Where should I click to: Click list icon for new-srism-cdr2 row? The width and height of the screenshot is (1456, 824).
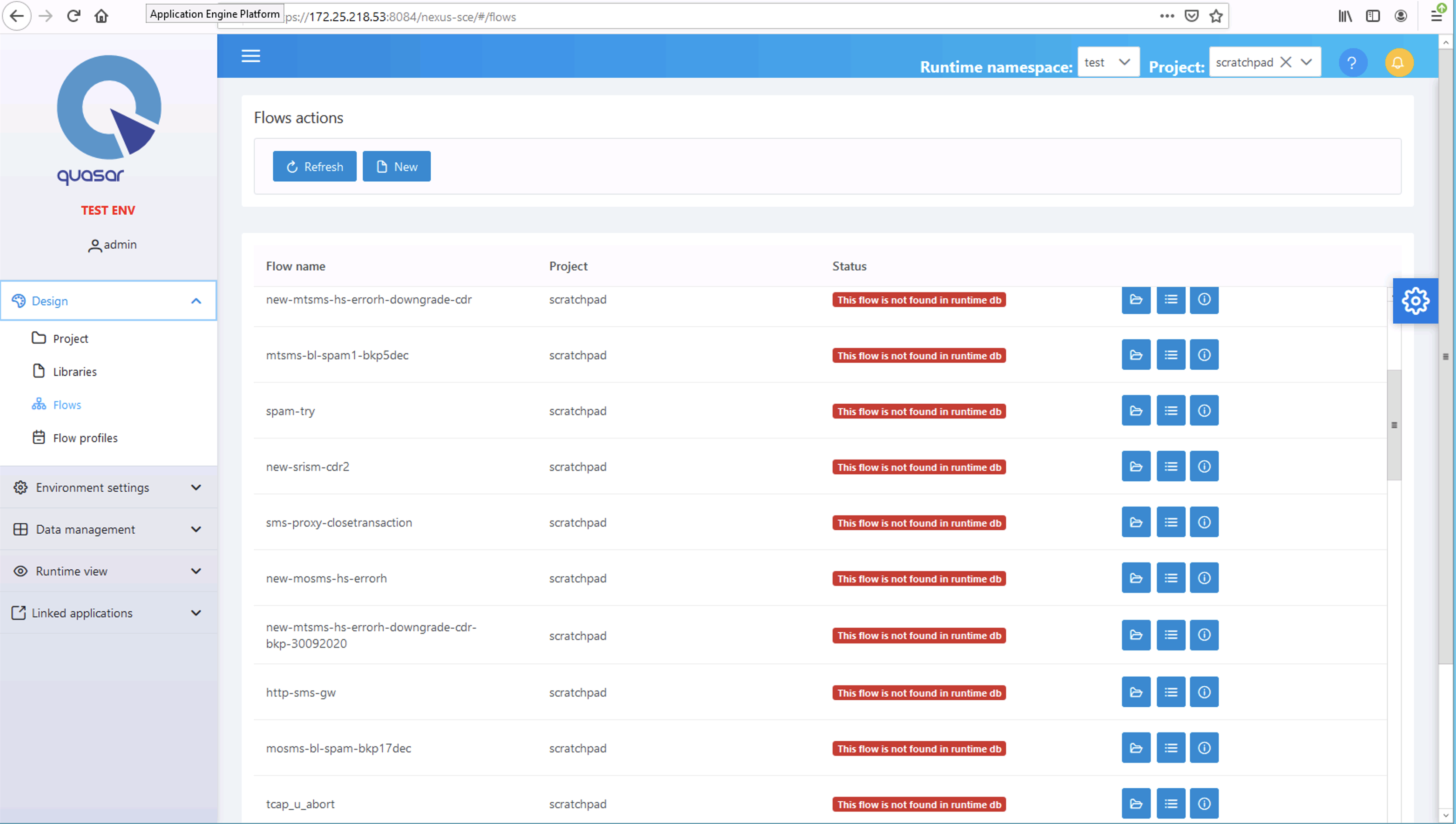click(1170, 466)
